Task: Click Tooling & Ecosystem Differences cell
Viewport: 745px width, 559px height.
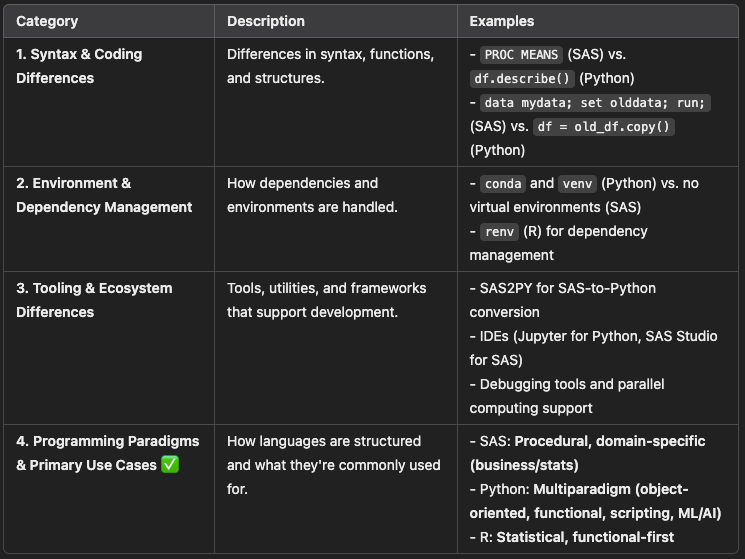Action: click(x=94, y=300)
